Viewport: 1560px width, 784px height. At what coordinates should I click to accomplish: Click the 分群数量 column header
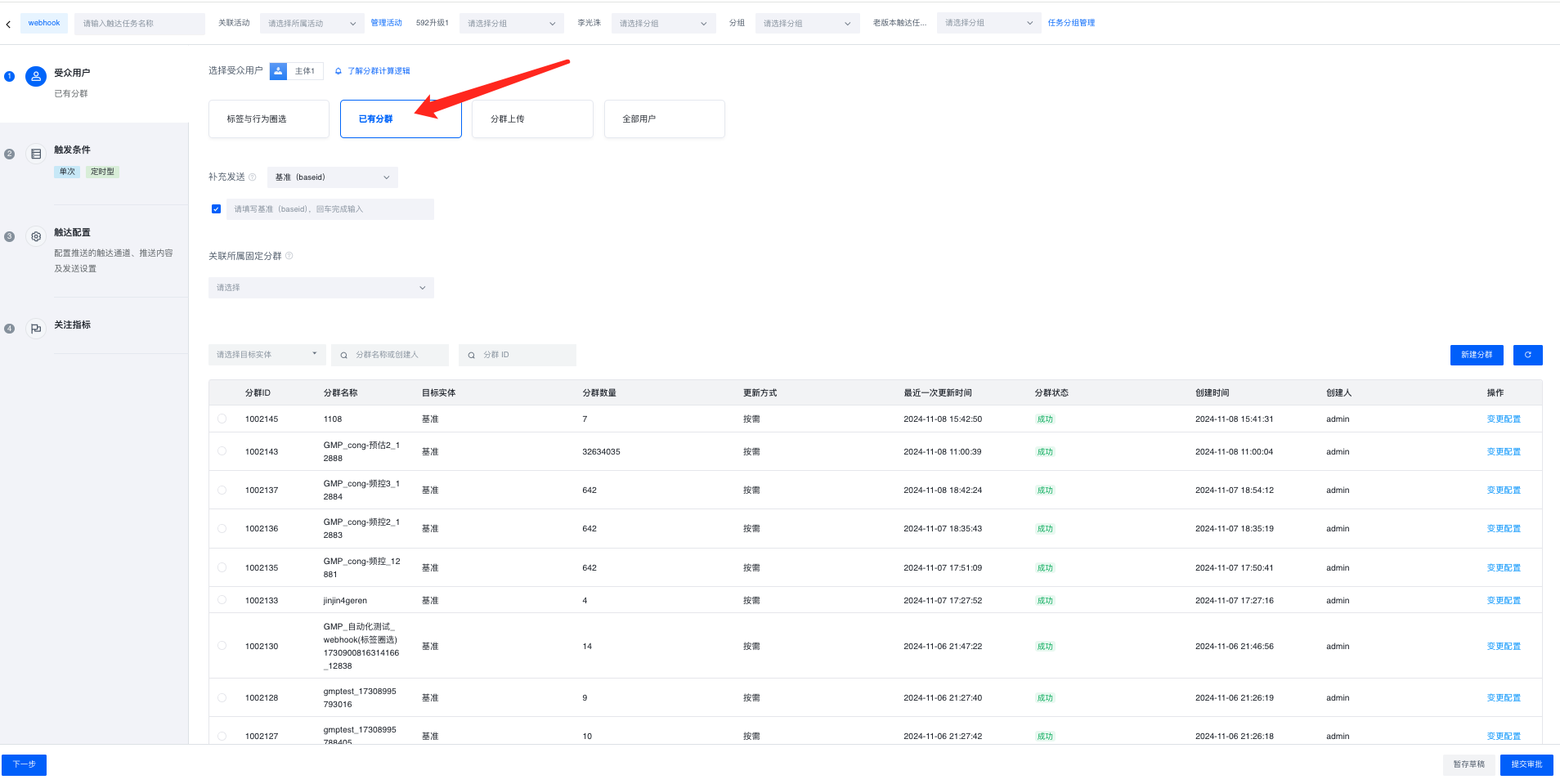599,393
